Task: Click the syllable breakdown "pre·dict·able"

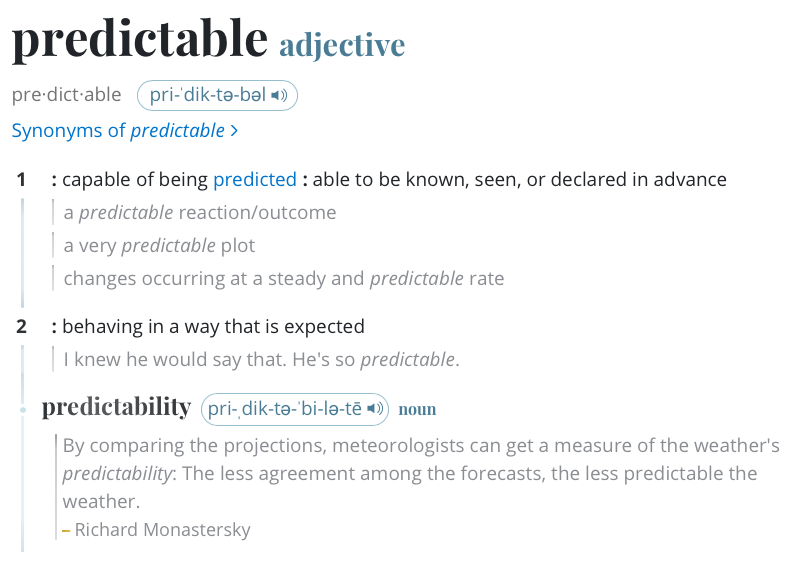Action: point(66,96)
